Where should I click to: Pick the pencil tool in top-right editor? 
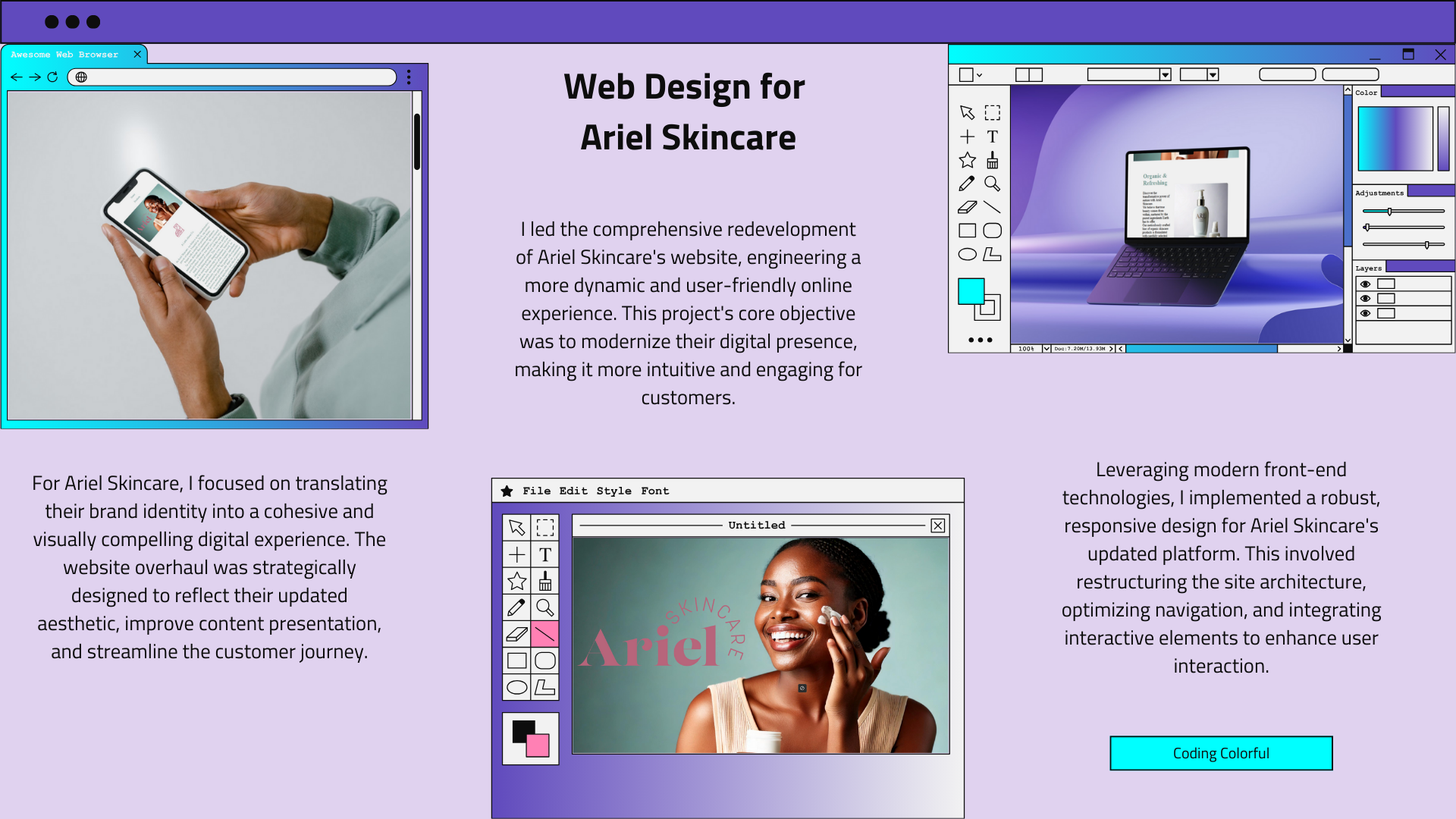pyautogui.click(x=967, y=184)
